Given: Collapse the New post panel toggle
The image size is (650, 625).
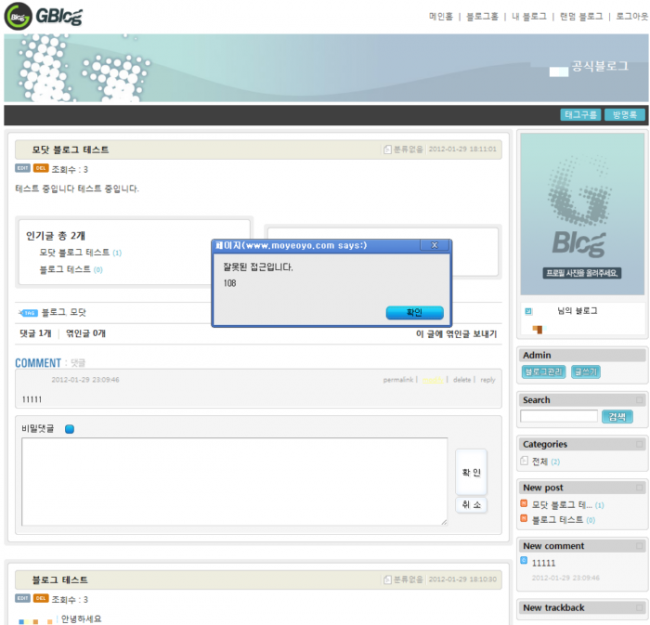Looking at the screenshot, I should (640, 488).
